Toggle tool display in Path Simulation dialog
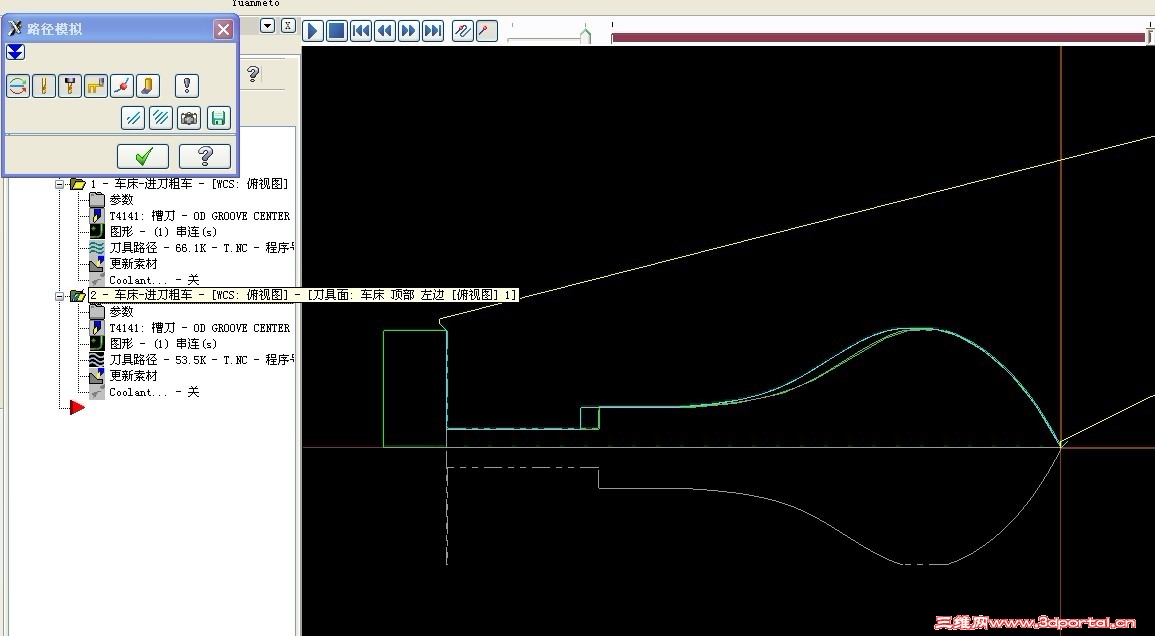 click(44, 86)
